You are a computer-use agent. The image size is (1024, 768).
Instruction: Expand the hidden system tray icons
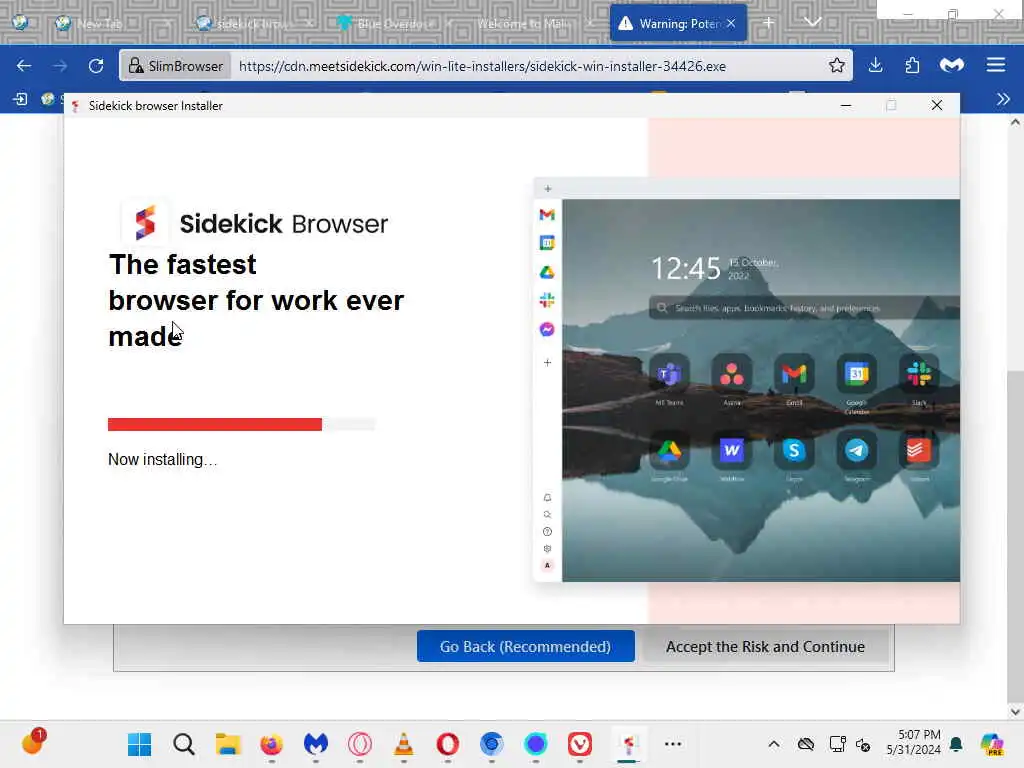[773, 744]
